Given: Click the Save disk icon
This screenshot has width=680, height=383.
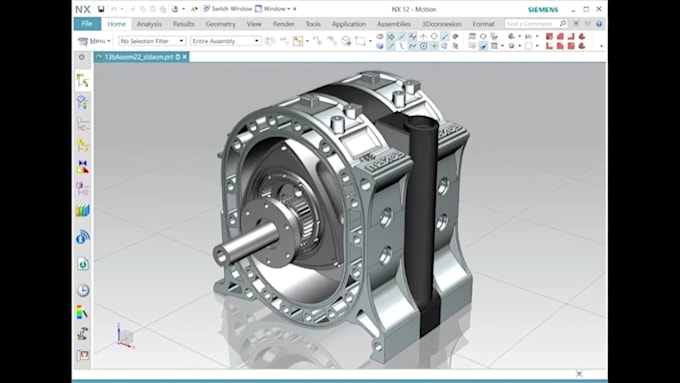Looking at the screenshot, I should [101, 9].
